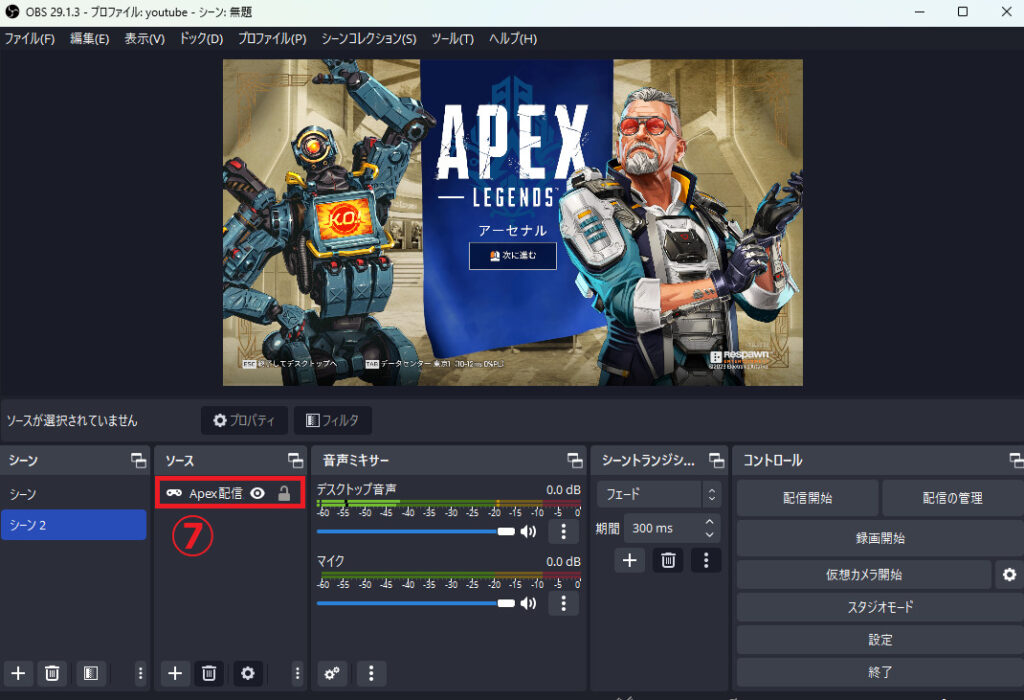Open virtual camera settings gear
The height and width of the screenshot is (700, 1024).
click(x=1010, y=575)
